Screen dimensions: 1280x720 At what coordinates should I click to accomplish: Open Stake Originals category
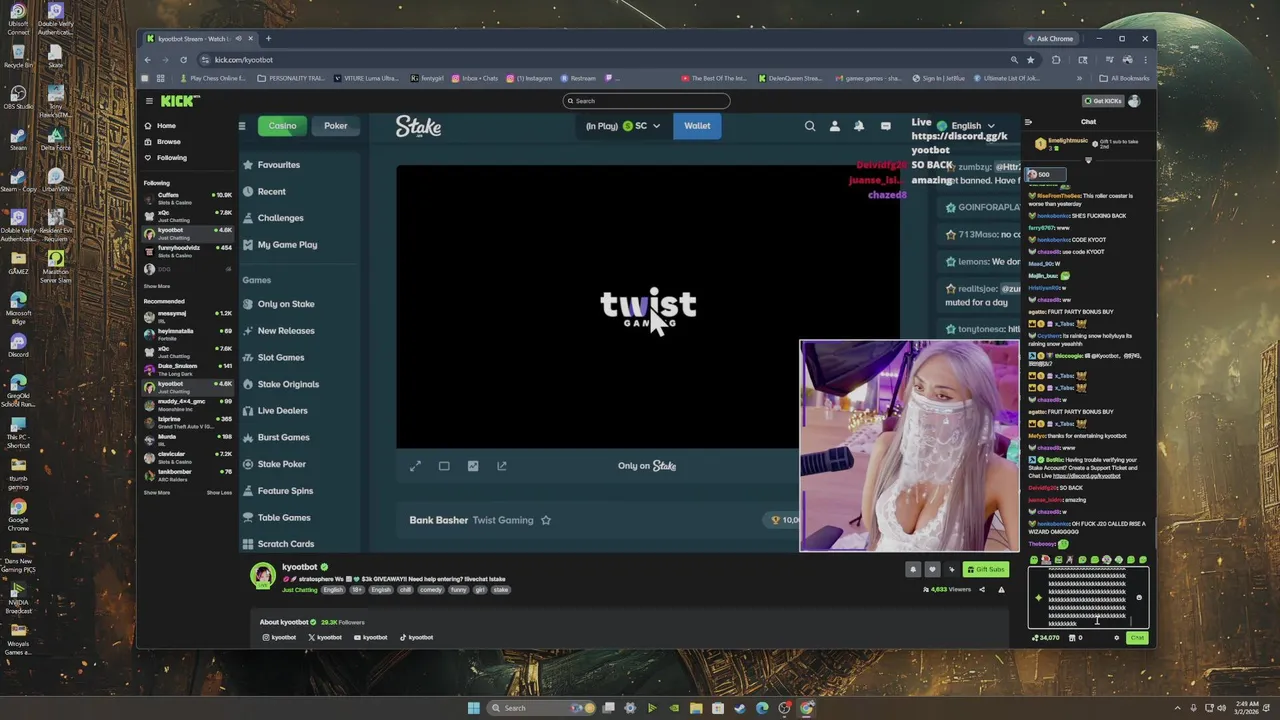point(281,384)
